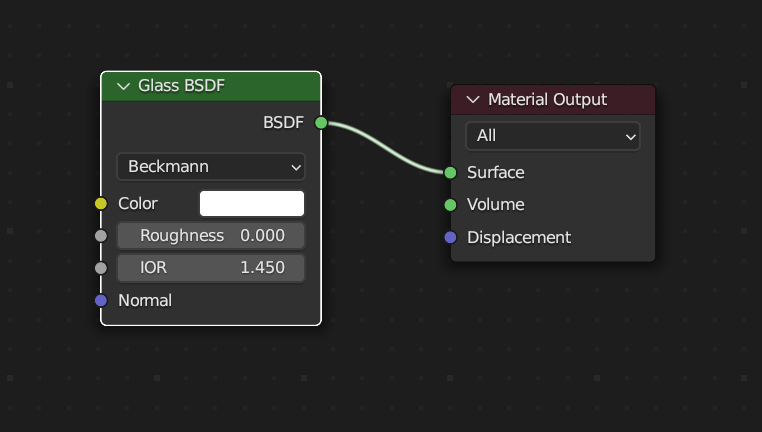Open the white Color swatch picker
The height and width of the screenshot is (432, 762).
(x=252, y=204)
